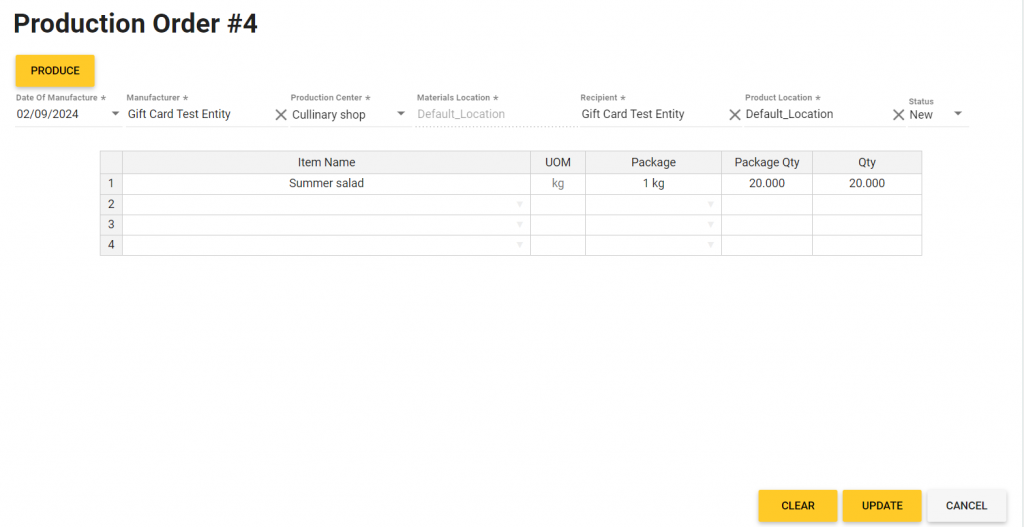Open the Status dropdown

pyautogui.click(x=957, y=114)
